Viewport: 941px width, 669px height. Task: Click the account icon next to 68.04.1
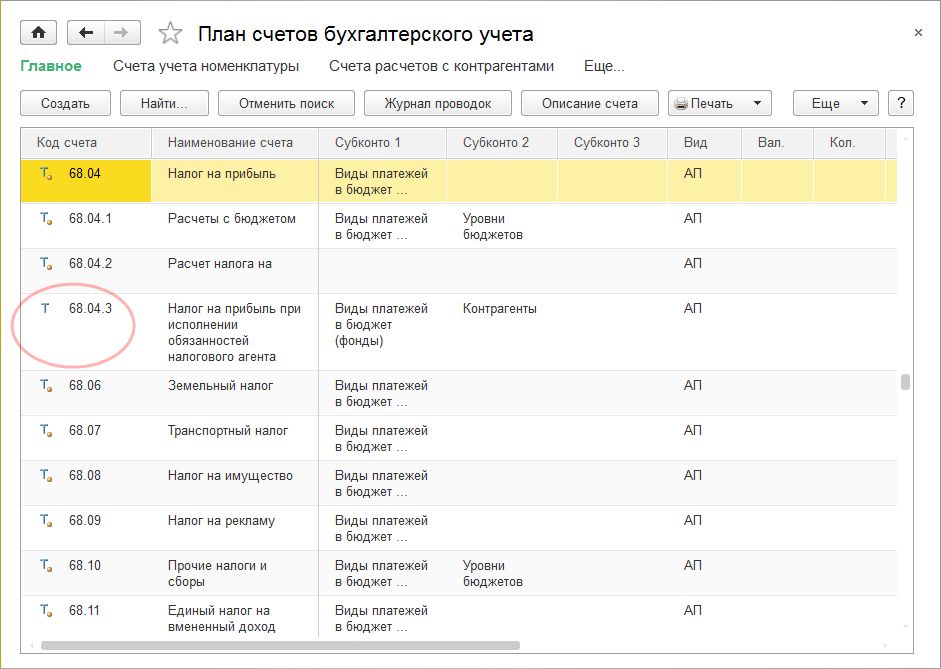45,219
